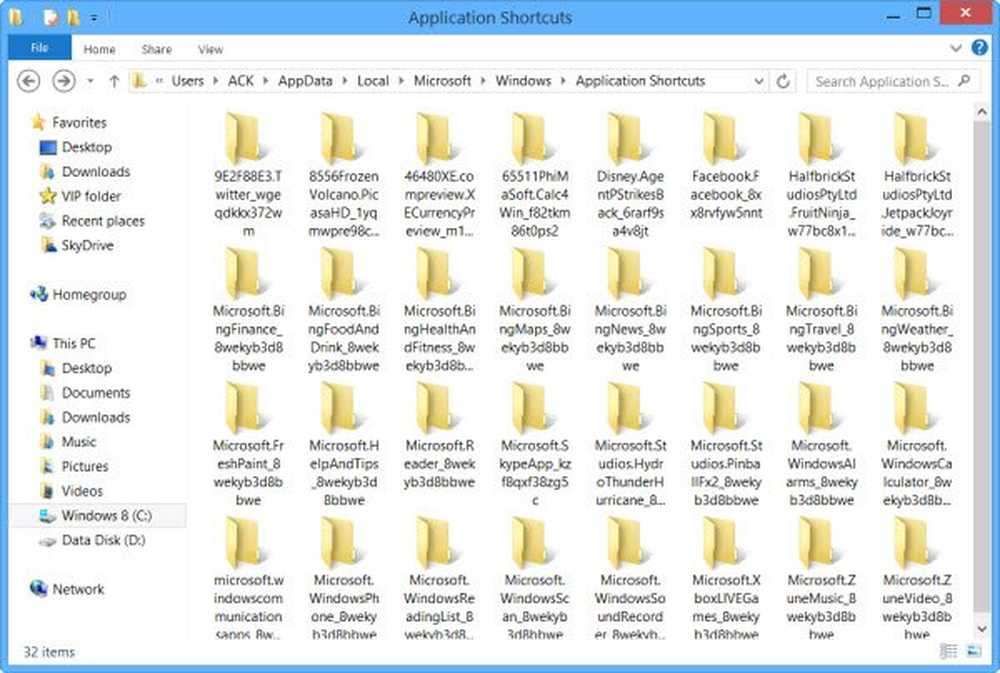This screenshot has width=1000, height=673.
Task: Switch to the Share ribbon tab
Action: [x=156, y=49]
